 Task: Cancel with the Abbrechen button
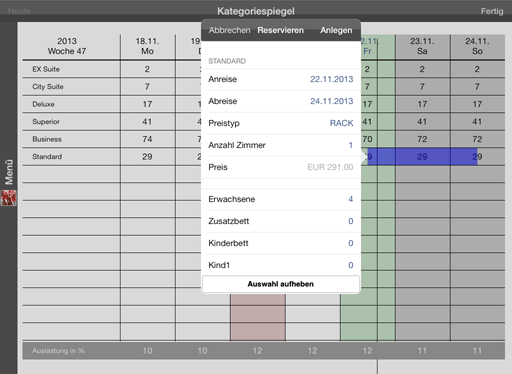pos(229,30)
